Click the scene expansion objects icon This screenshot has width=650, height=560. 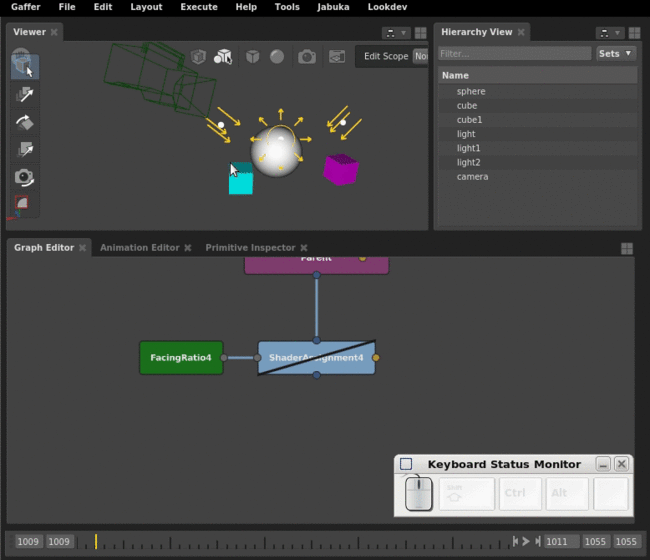pyautogui.click(x=223, y=56)
